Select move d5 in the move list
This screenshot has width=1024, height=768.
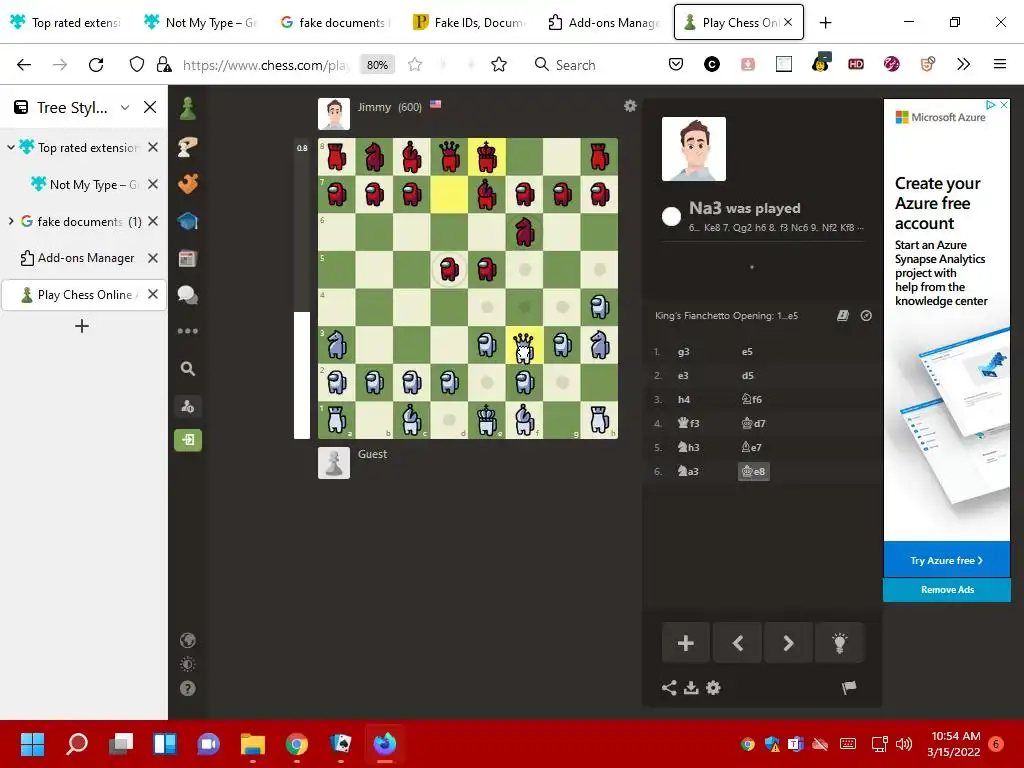(748, 376)
